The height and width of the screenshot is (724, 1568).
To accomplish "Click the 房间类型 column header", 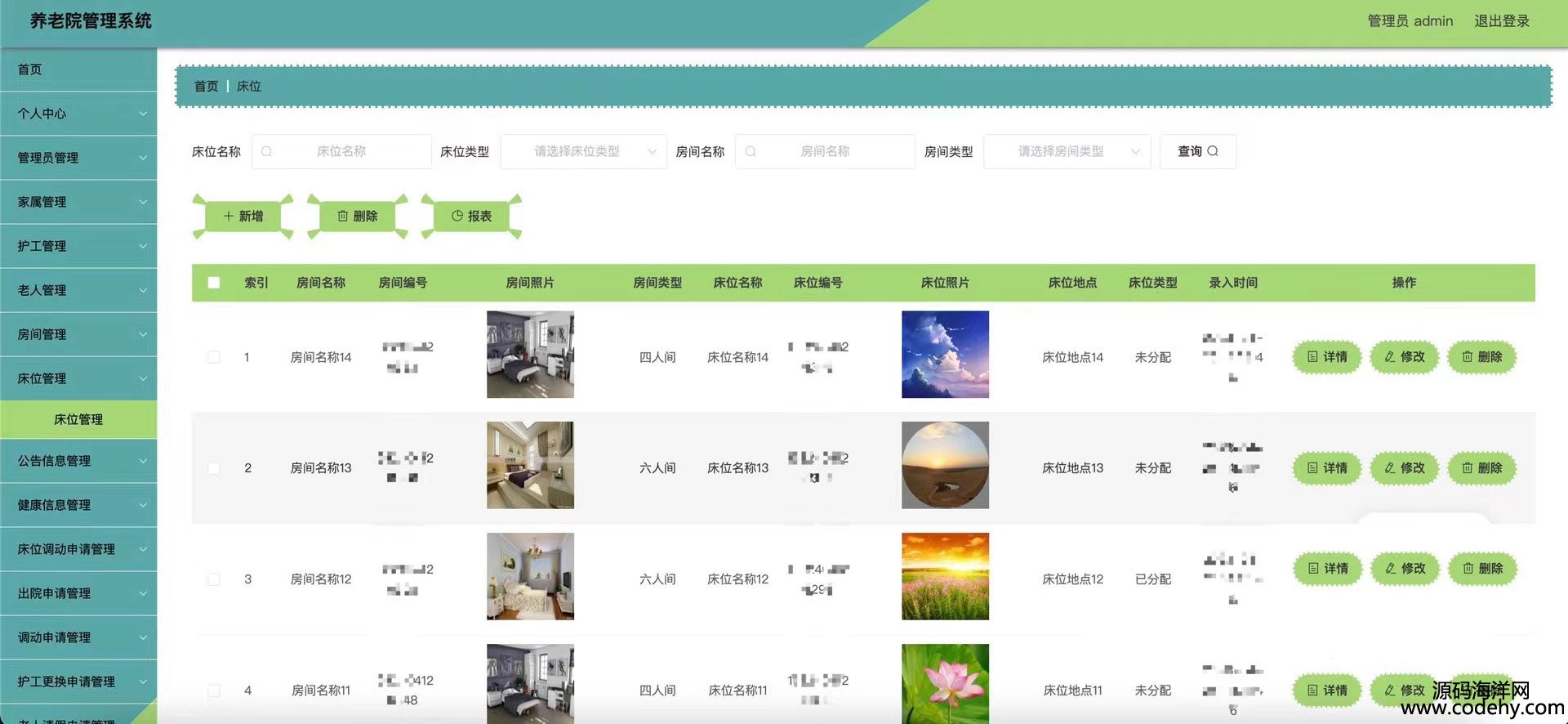I will pos(657,283).
